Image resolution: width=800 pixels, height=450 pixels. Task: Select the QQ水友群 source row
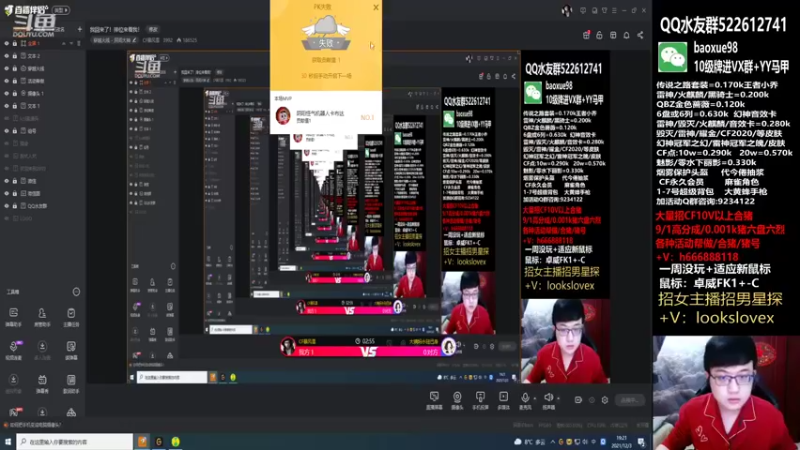42,206
